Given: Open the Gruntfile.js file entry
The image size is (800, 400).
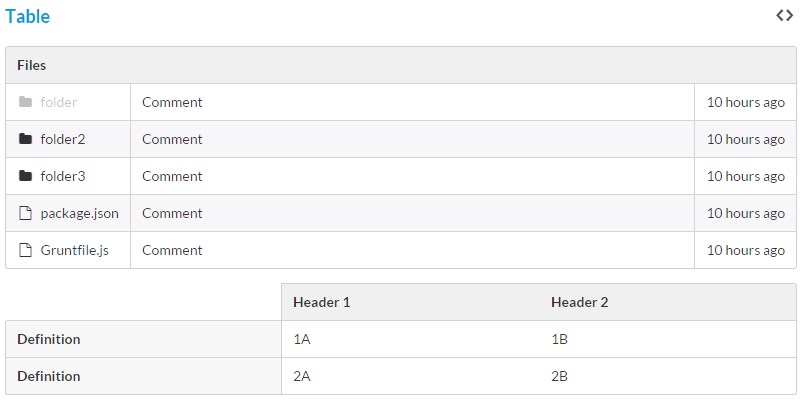Looking at the screenshot, I should (x=74, y=250).
